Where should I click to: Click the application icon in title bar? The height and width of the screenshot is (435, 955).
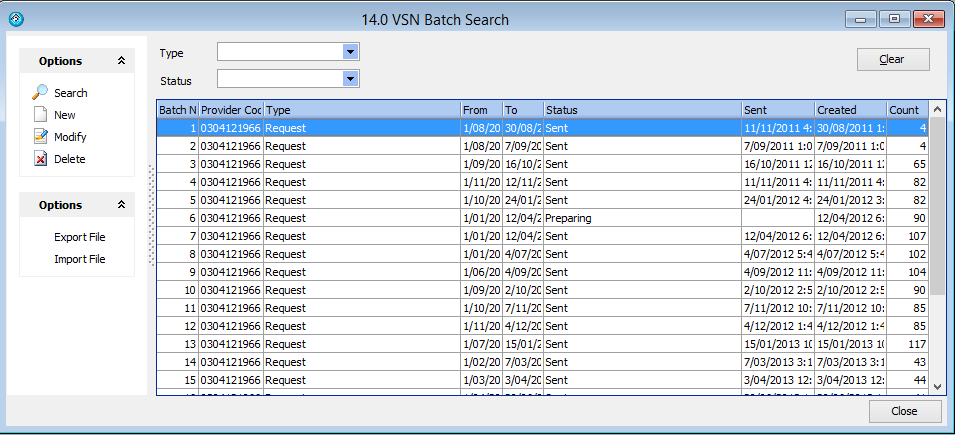[15, 19]
